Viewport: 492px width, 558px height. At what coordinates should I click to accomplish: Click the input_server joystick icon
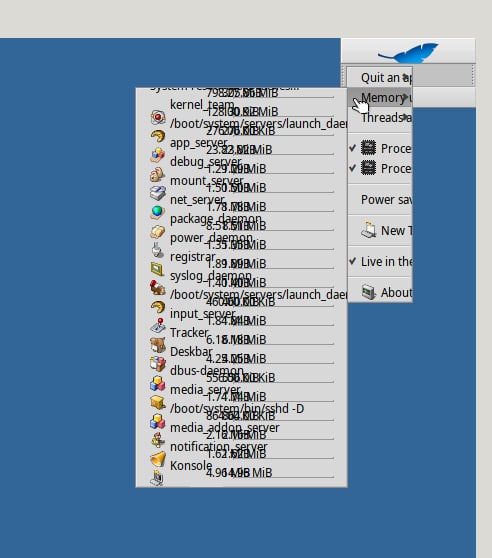point(158,326)
